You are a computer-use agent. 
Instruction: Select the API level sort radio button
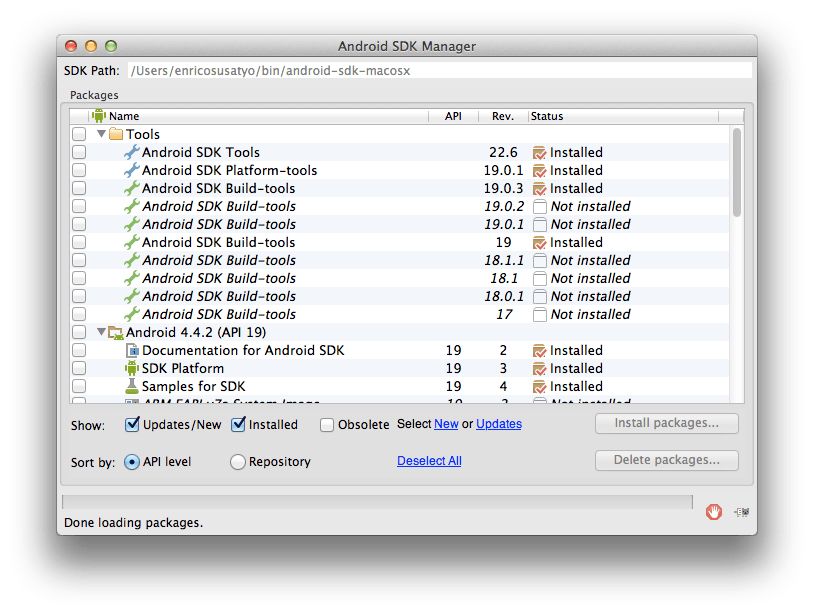[132, 462]
